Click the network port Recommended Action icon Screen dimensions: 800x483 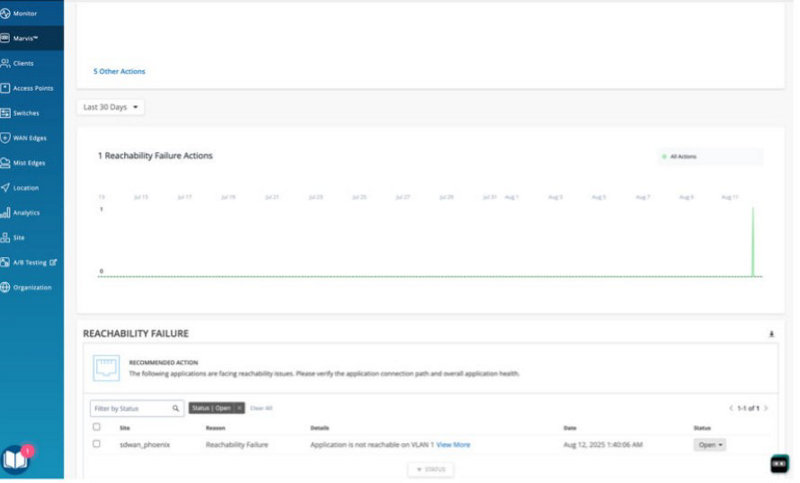[x=106, y=368]
